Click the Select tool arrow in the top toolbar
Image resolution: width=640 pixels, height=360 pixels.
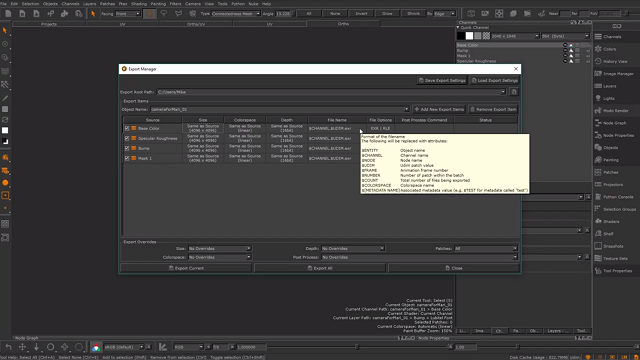[93, 13]
